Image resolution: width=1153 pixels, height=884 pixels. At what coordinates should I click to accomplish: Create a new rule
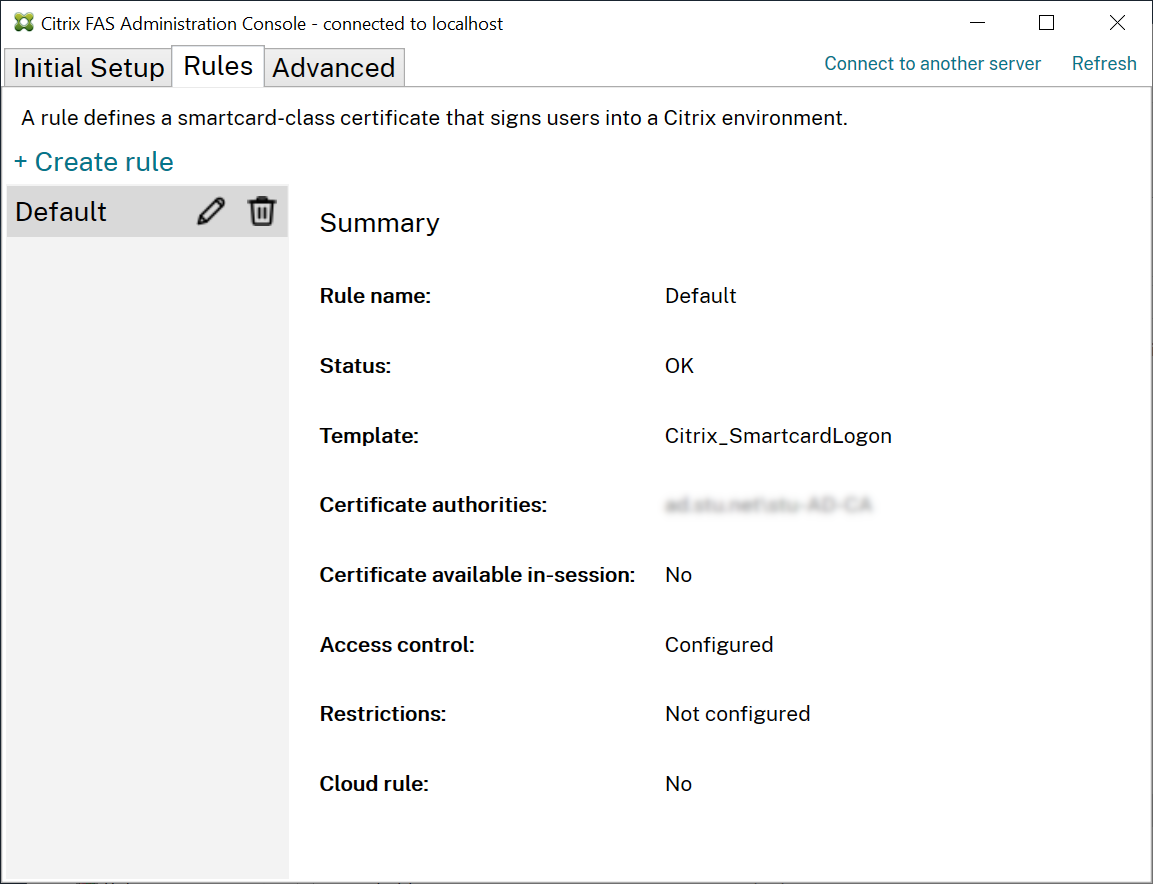coord(94,162)
